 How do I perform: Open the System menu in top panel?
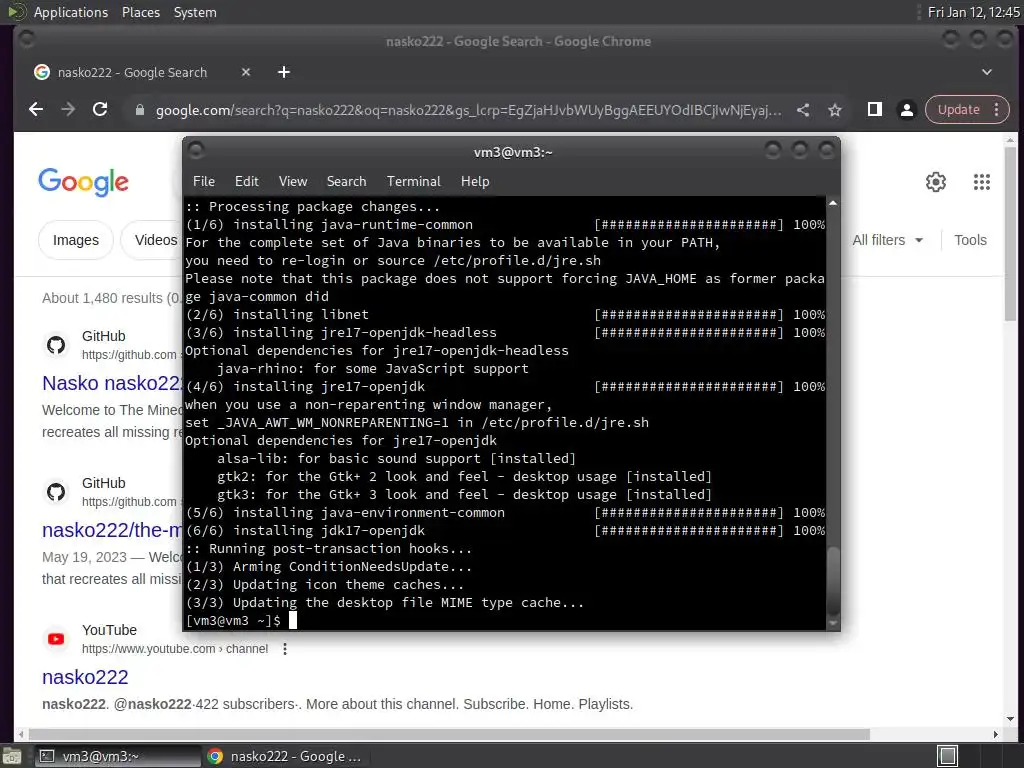coord(195,12)
